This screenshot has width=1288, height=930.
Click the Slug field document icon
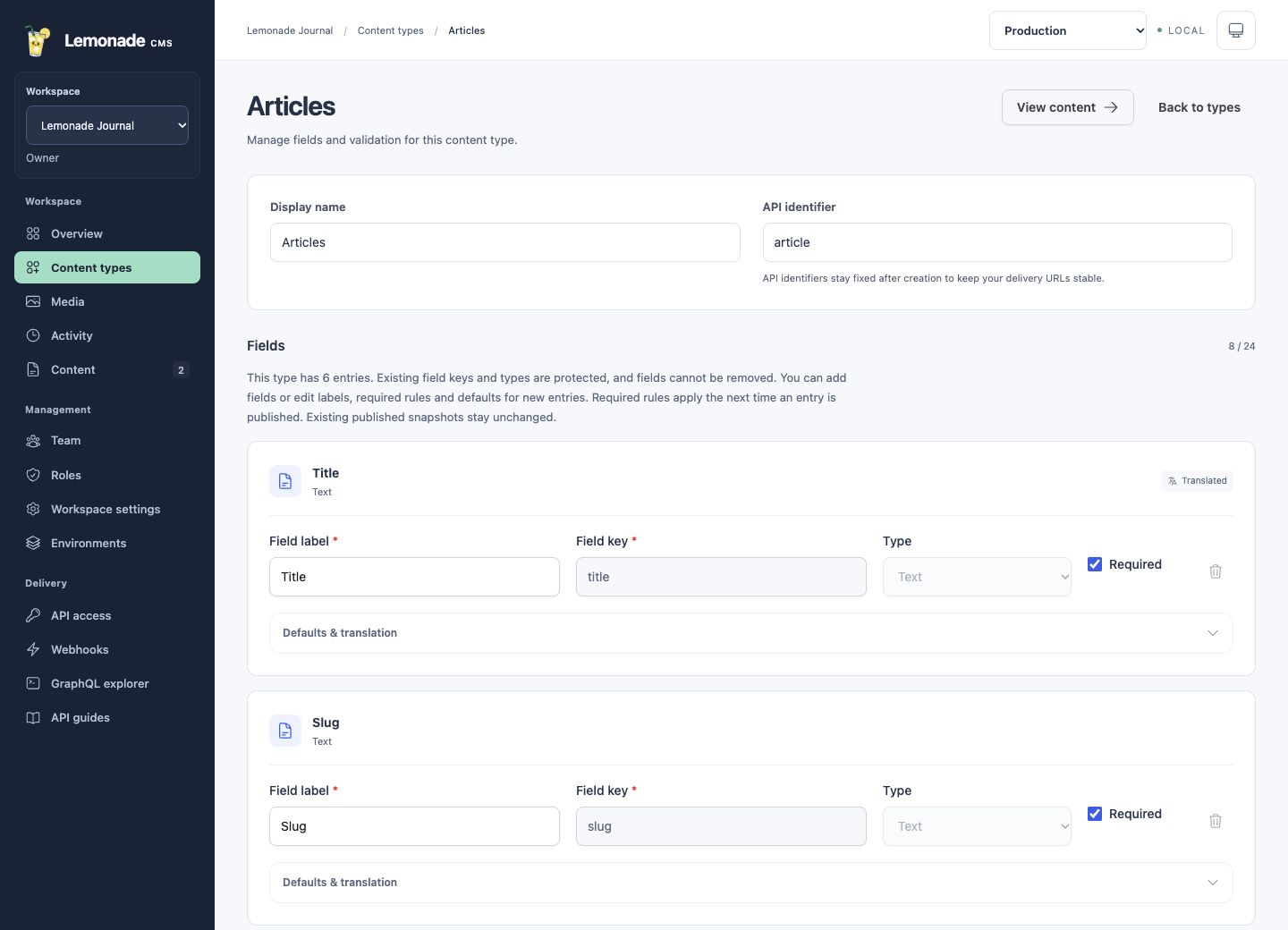285,731
